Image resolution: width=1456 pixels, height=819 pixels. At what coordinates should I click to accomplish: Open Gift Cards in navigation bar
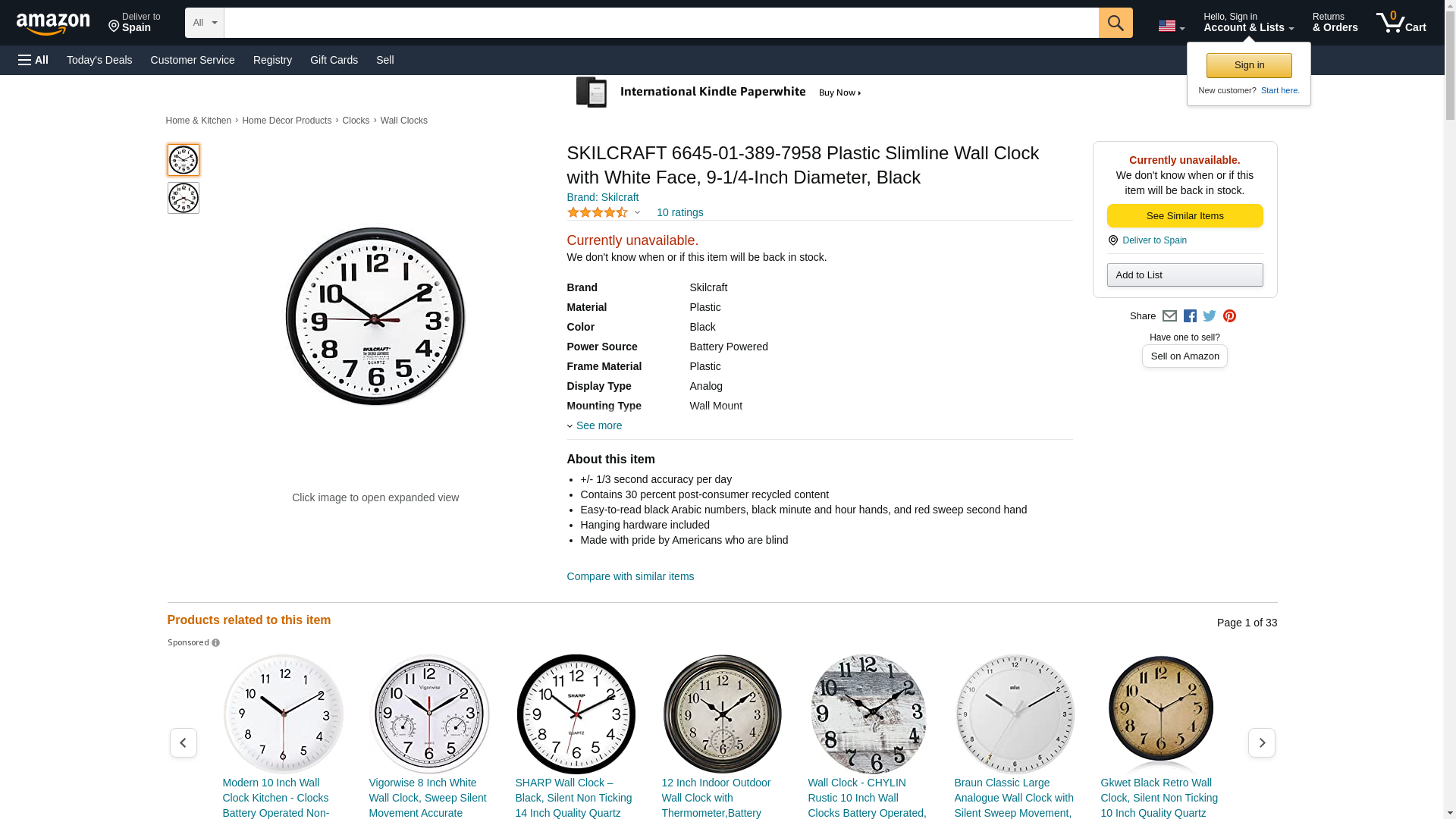[334, 60]
